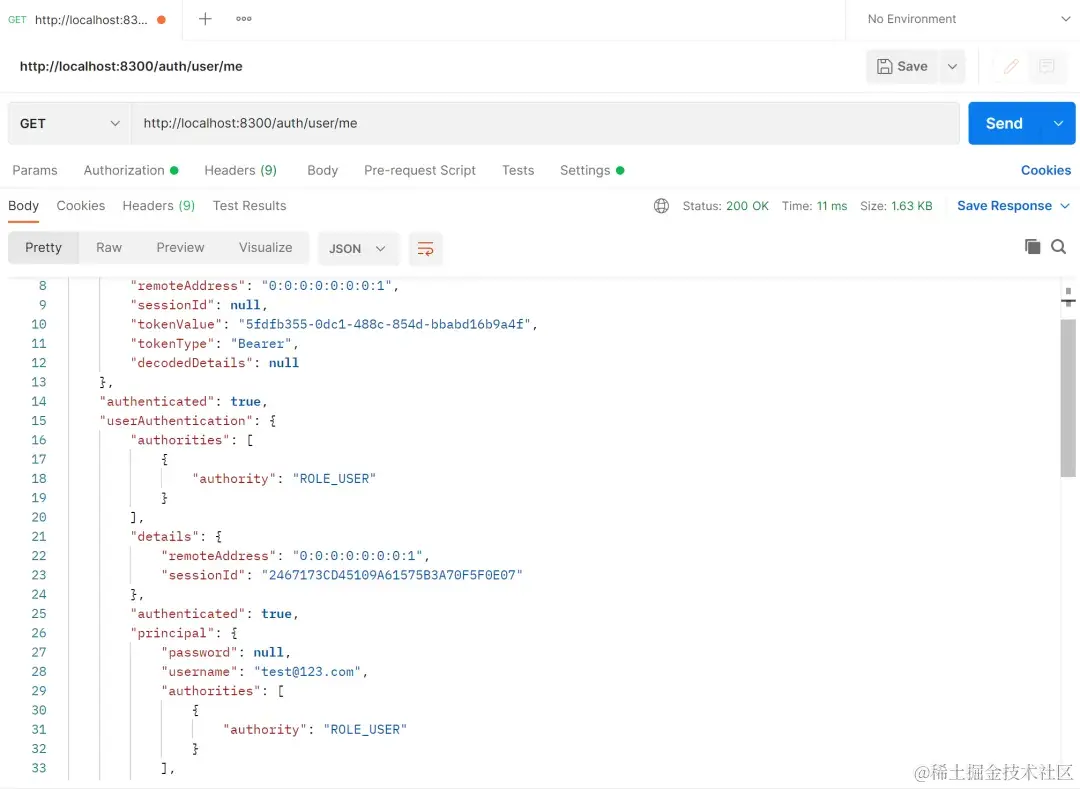The width and height of the screenshot is (1080, 789).
Task: Open the comments icon beside Save
Action: (1047, 66)
